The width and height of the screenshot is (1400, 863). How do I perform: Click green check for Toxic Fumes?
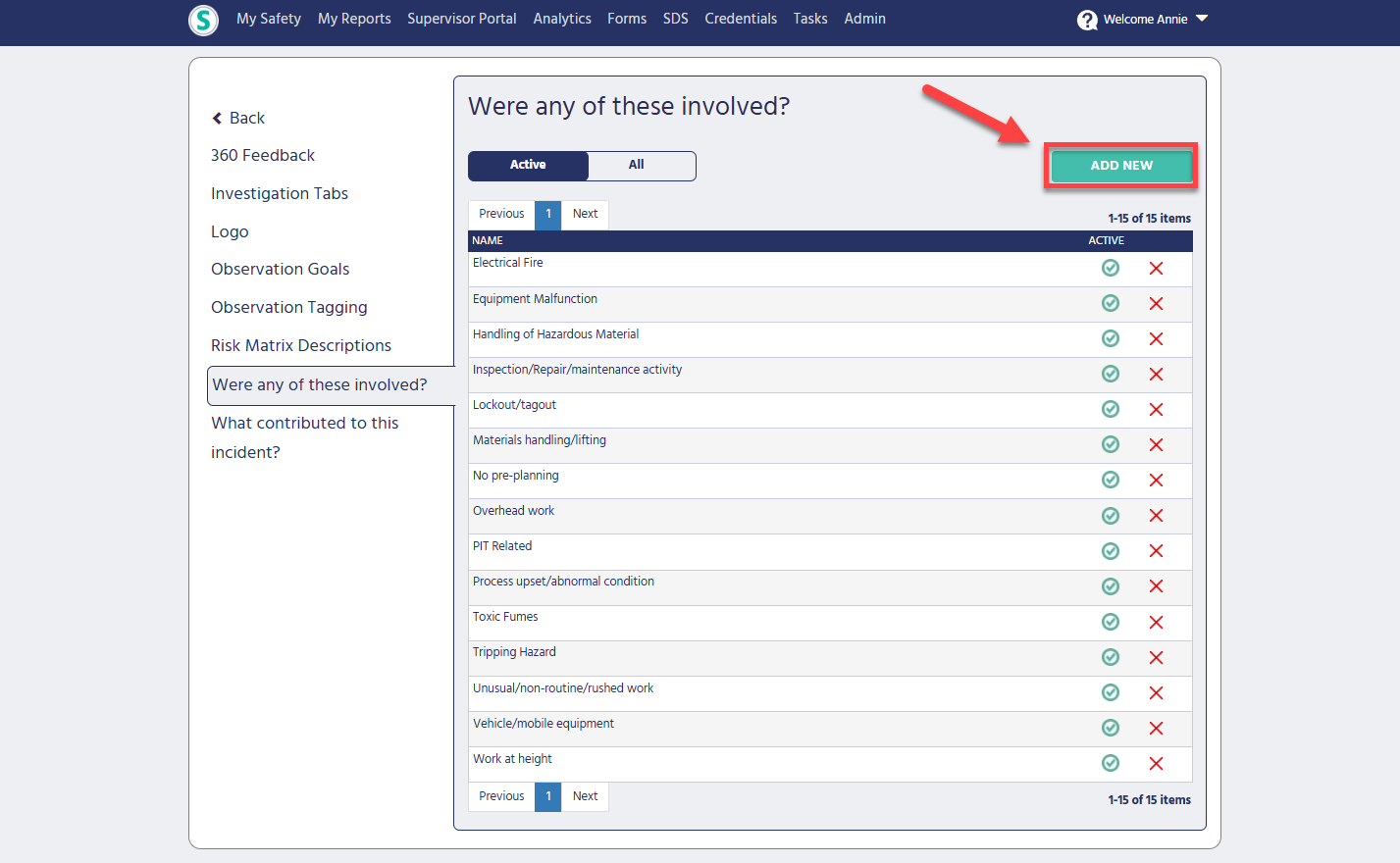(x=1111, y=622)
